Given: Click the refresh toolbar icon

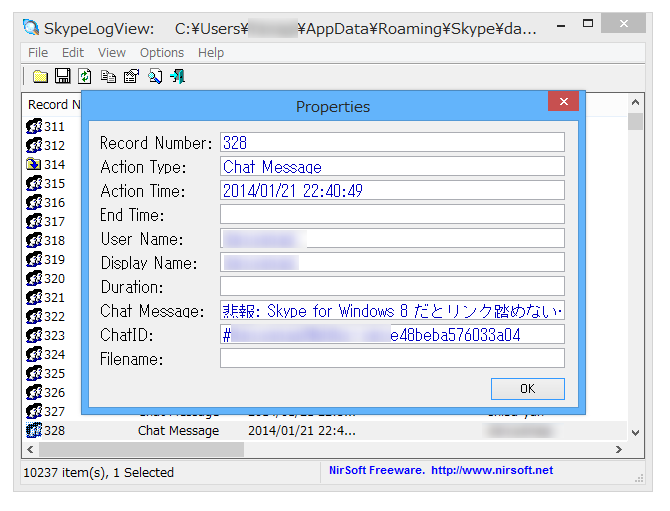Looking at the screenshot, I should click(85, 76).
